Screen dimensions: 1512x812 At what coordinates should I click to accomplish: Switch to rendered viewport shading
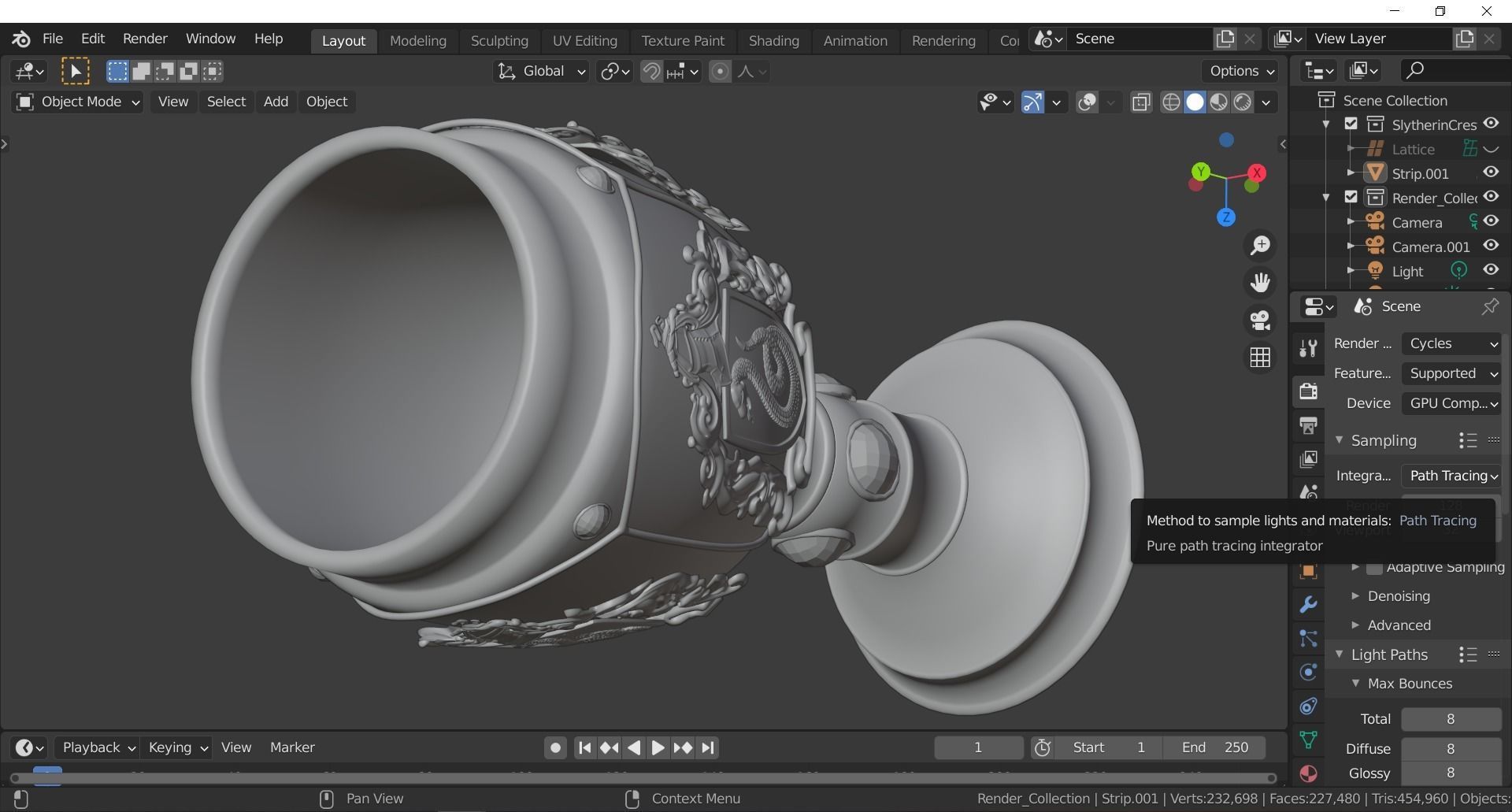click(1243, 102)
